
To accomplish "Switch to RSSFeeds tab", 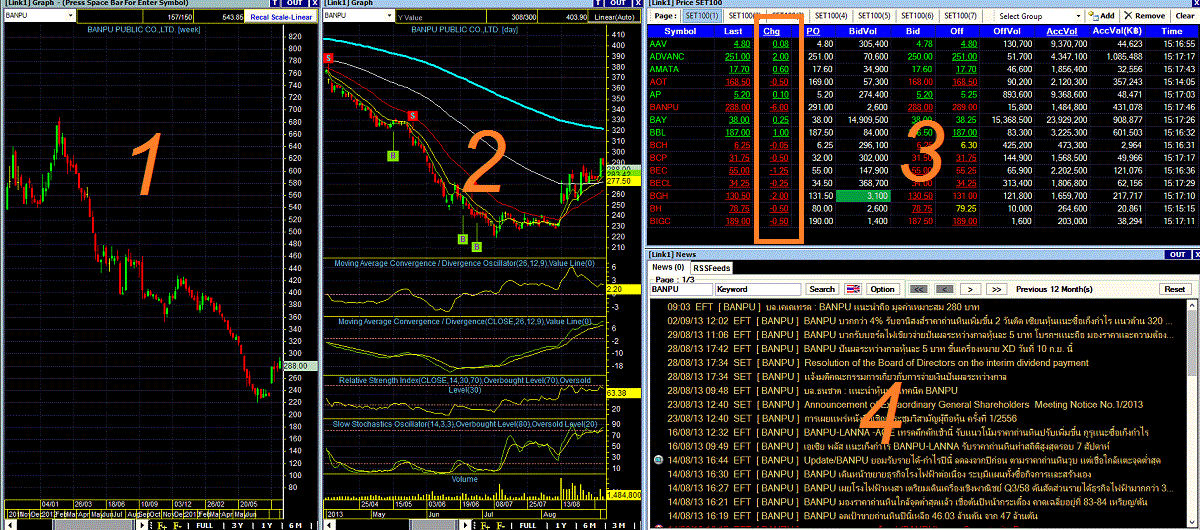I will tap(712, 268).
